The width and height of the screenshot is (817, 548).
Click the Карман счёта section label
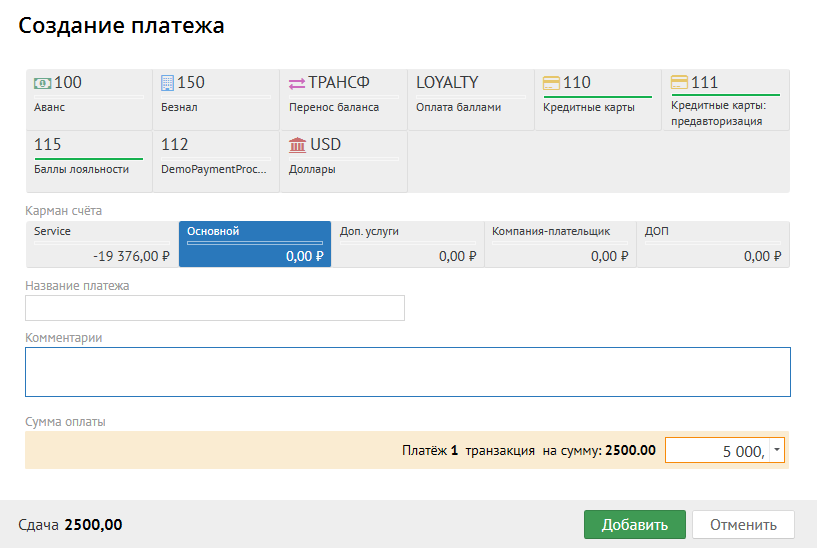point(64,211)
